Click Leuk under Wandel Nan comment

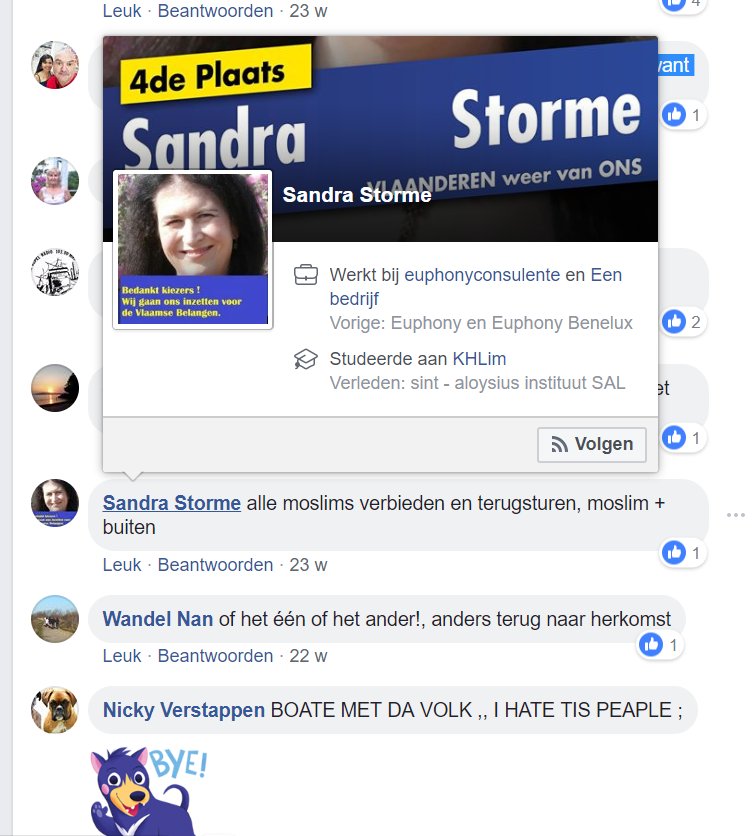[122, 656]
